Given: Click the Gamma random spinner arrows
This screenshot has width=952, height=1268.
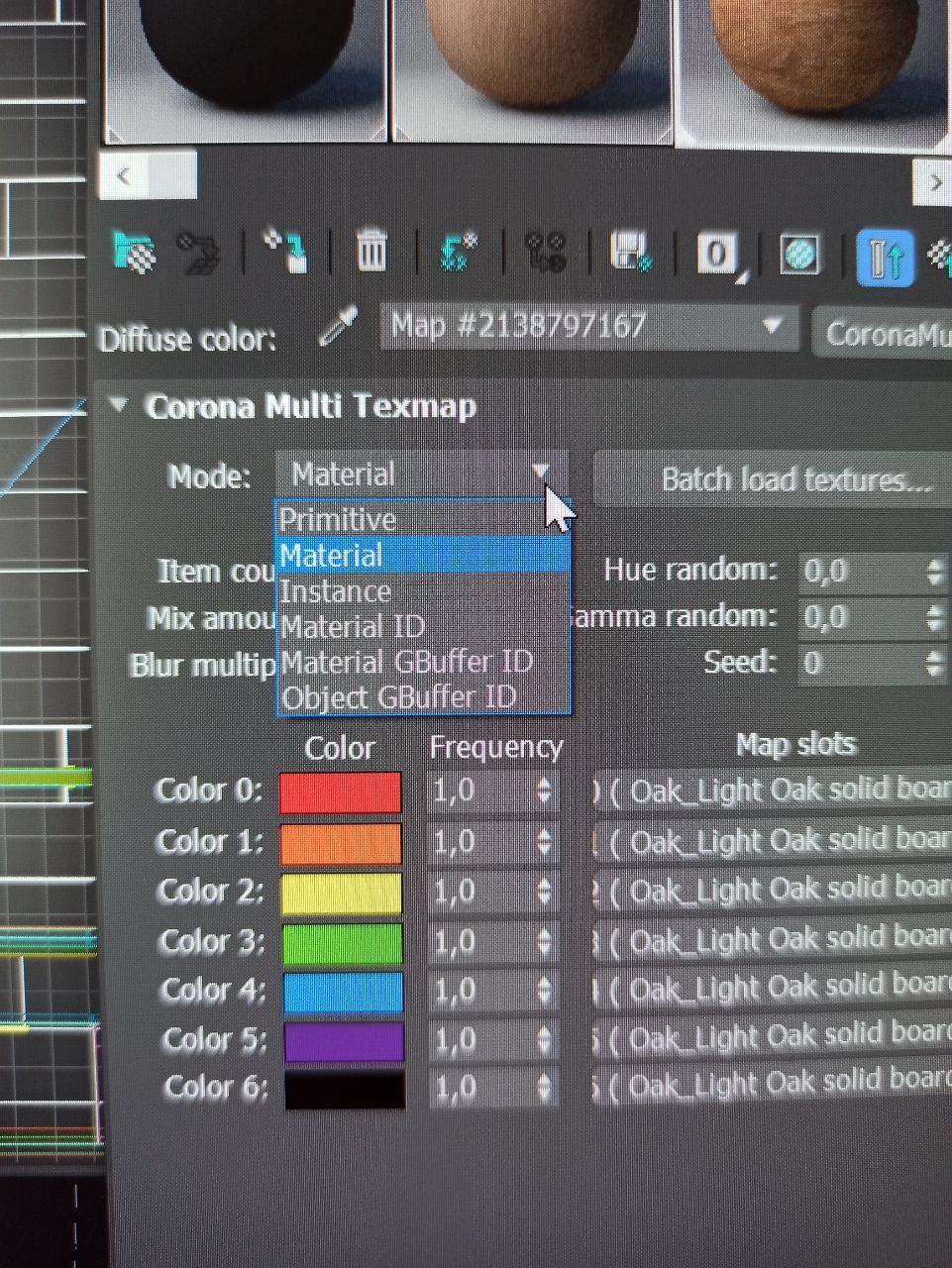Looking at the screenshot, I should point(934,618).
